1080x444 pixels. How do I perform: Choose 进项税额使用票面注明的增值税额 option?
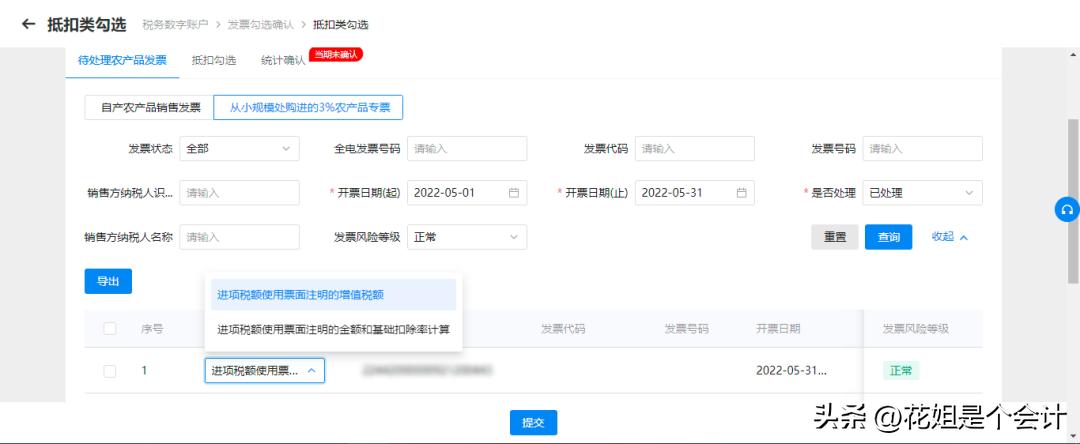(333, 295)
